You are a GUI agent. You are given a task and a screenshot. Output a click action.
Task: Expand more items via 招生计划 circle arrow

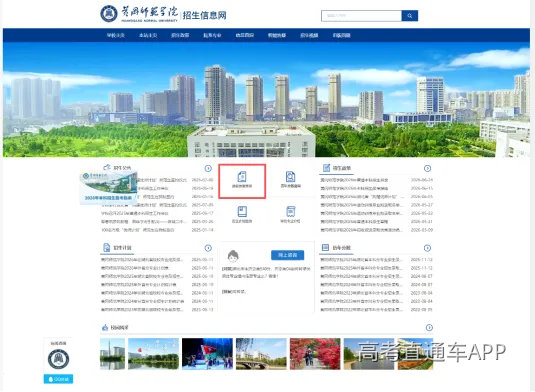tap(208, 248)
